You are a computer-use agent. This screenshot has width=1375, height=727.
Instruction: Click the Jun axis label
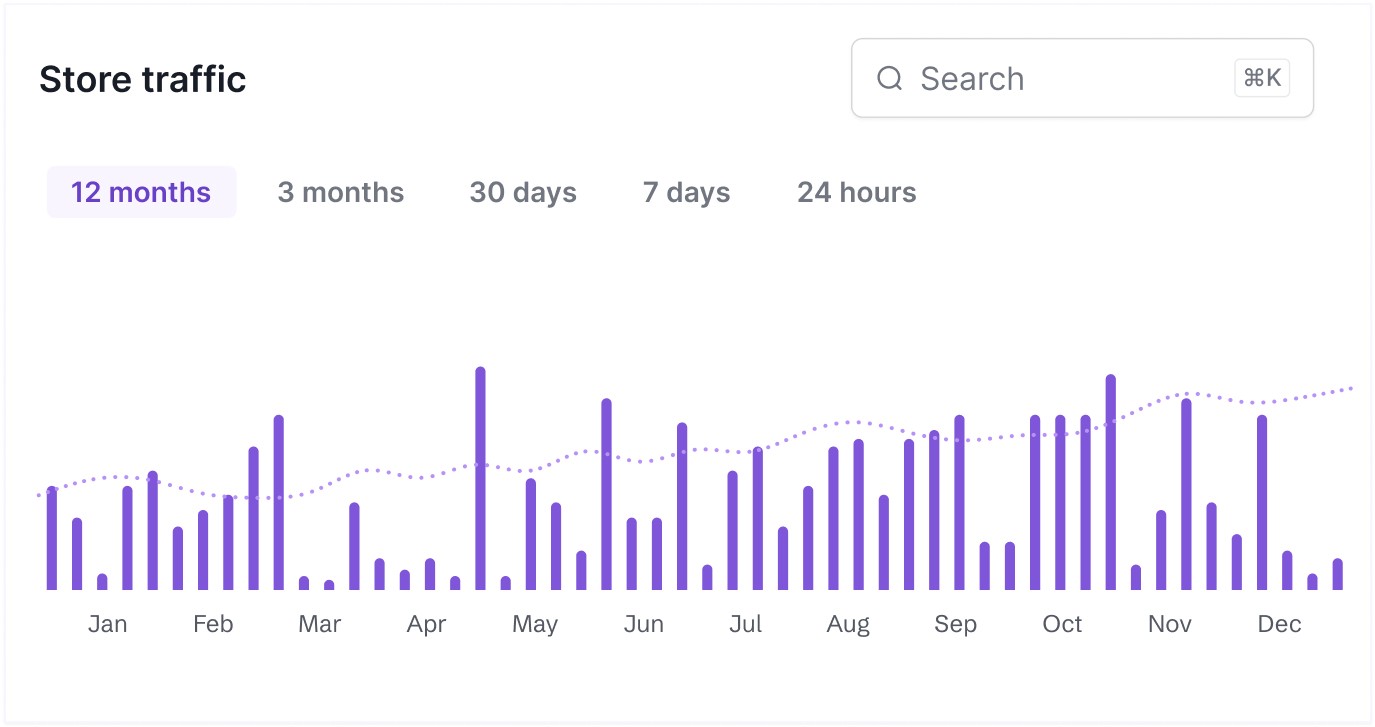(x=643, y=624)
